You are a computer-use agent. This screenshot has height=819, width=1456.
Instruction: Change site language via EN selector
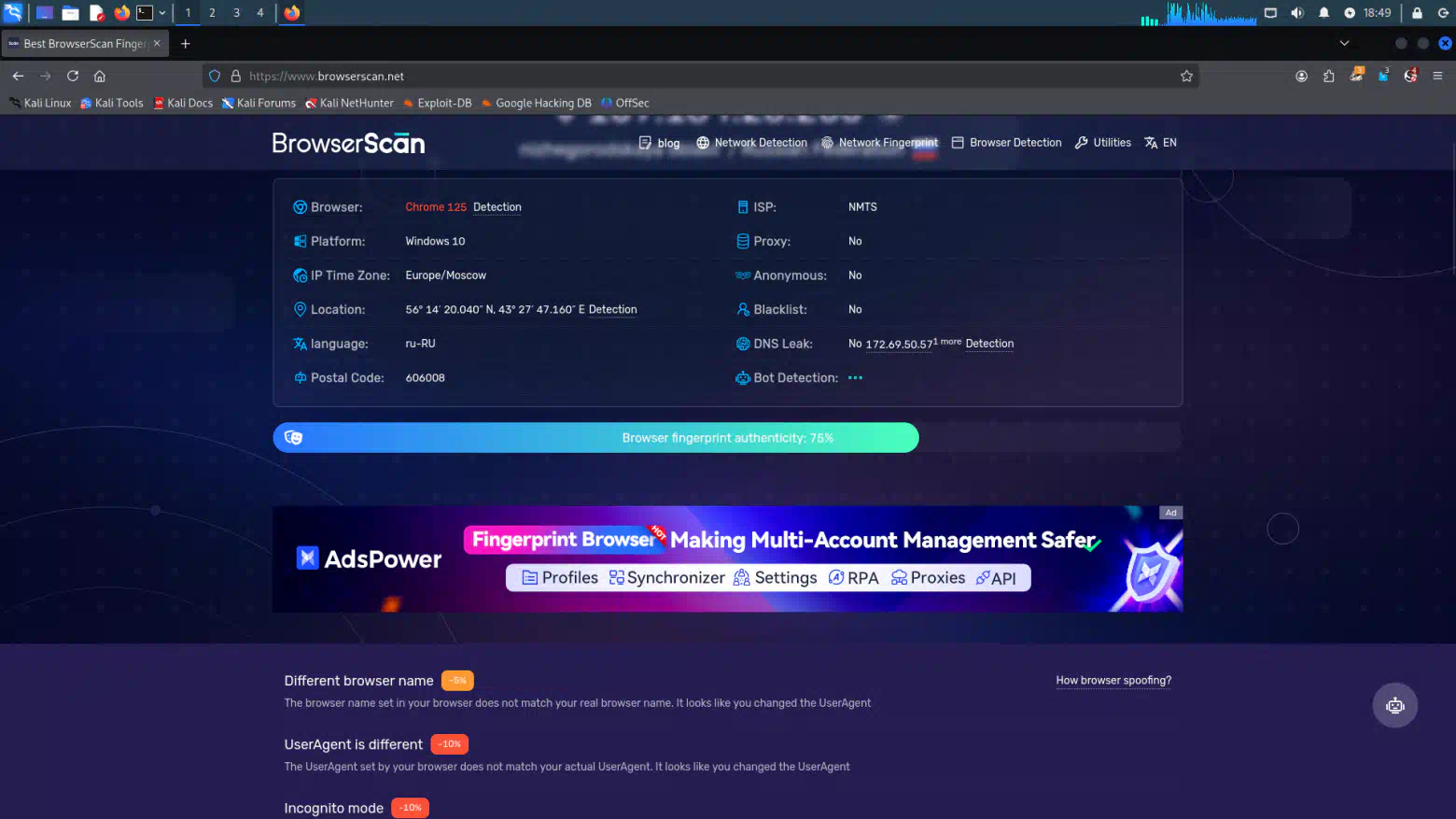click(1160, 143)
